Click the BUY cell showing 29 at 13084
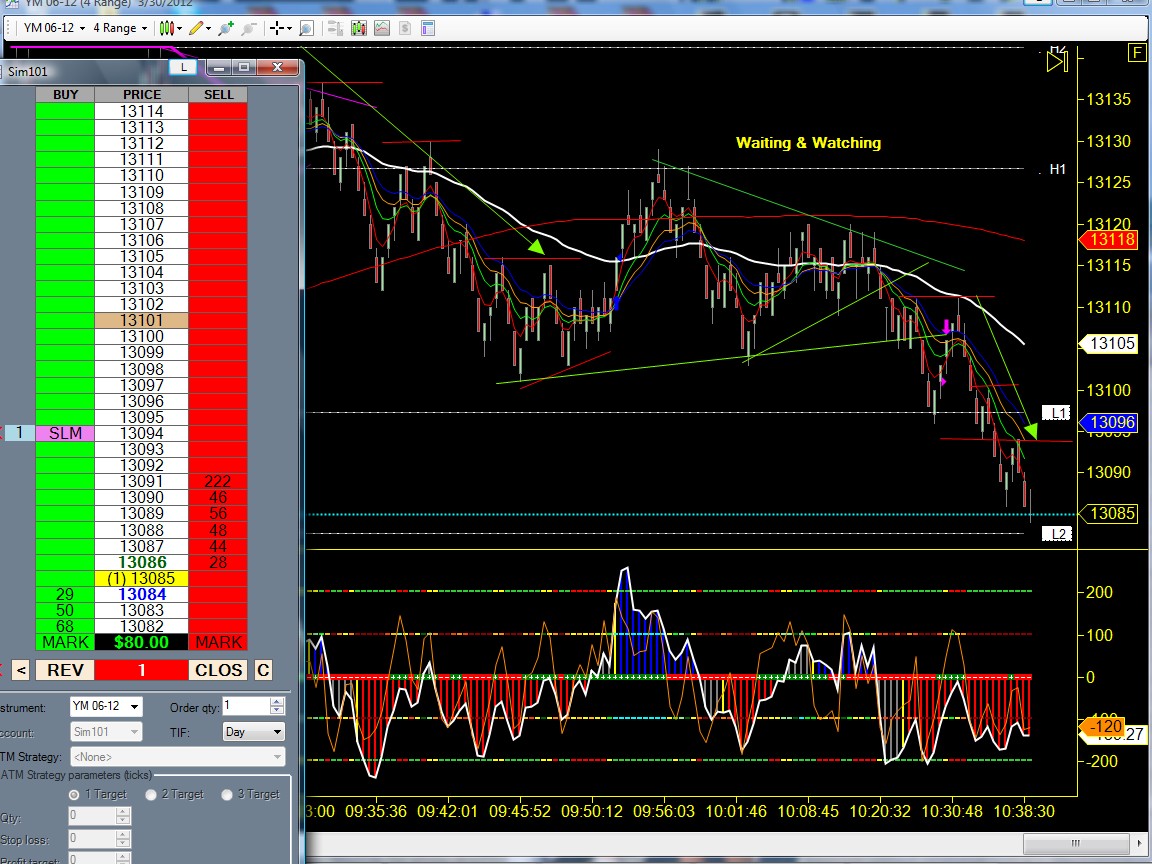 (x=65, y=594)
